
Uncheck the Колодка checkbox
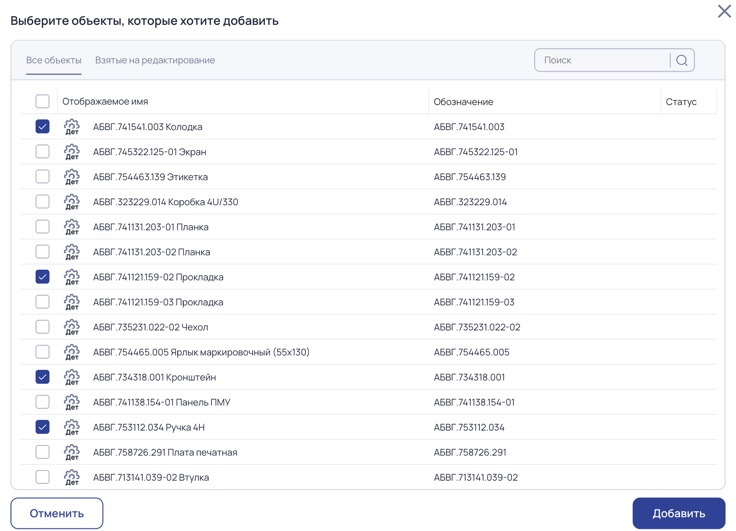tap(42, 127)
